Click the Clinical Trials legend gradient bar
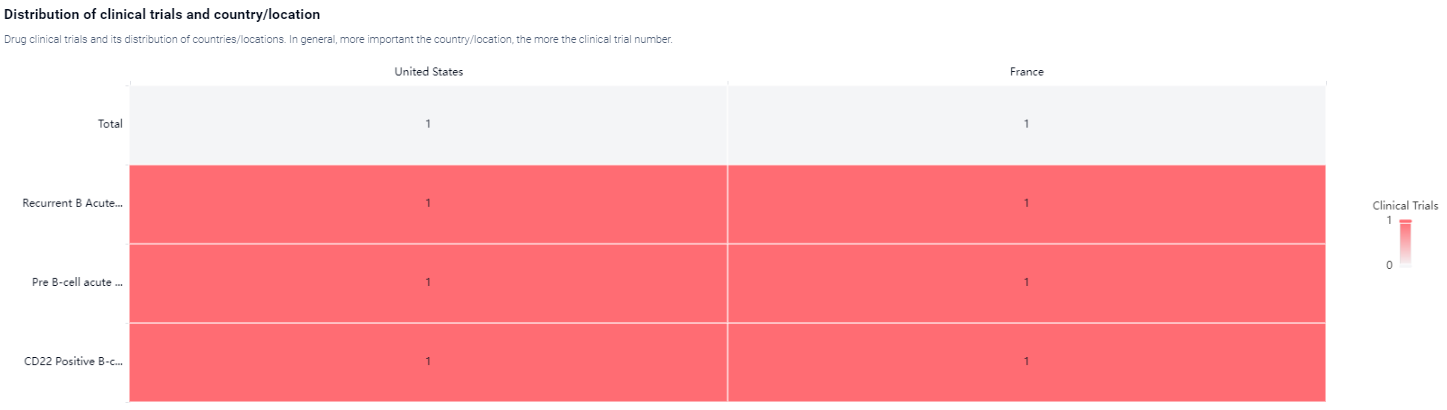The height and width of the screenshot is (410, 1447). pos(1405,243)
